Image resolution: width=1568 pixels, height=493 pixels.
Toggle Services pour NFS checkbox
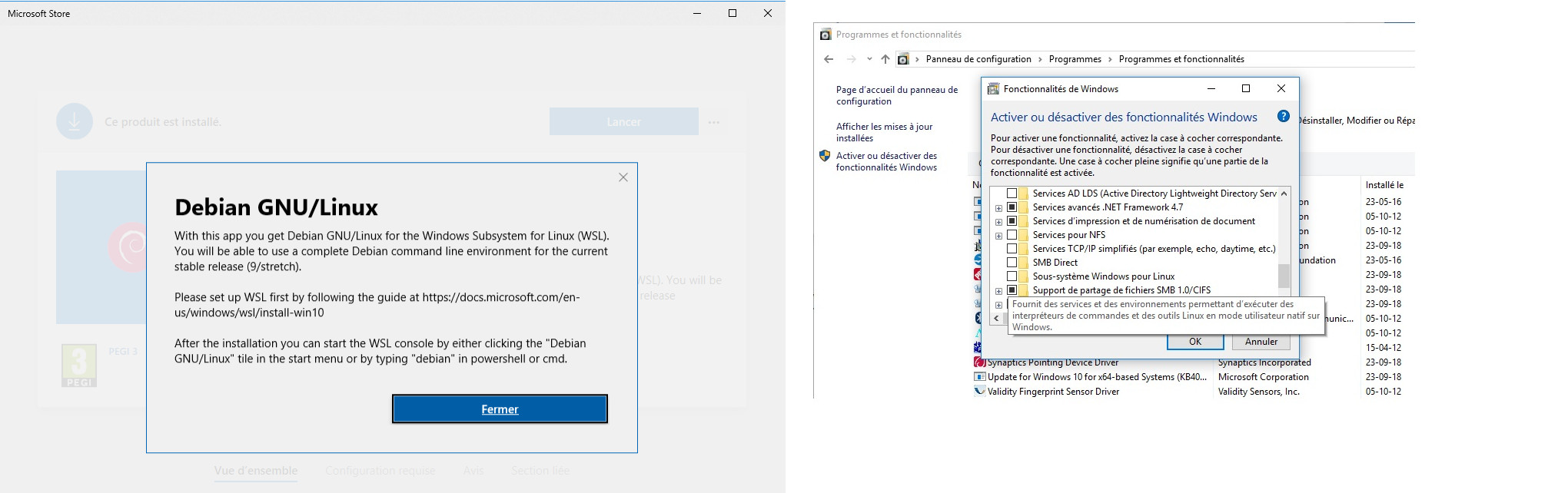1012,235
